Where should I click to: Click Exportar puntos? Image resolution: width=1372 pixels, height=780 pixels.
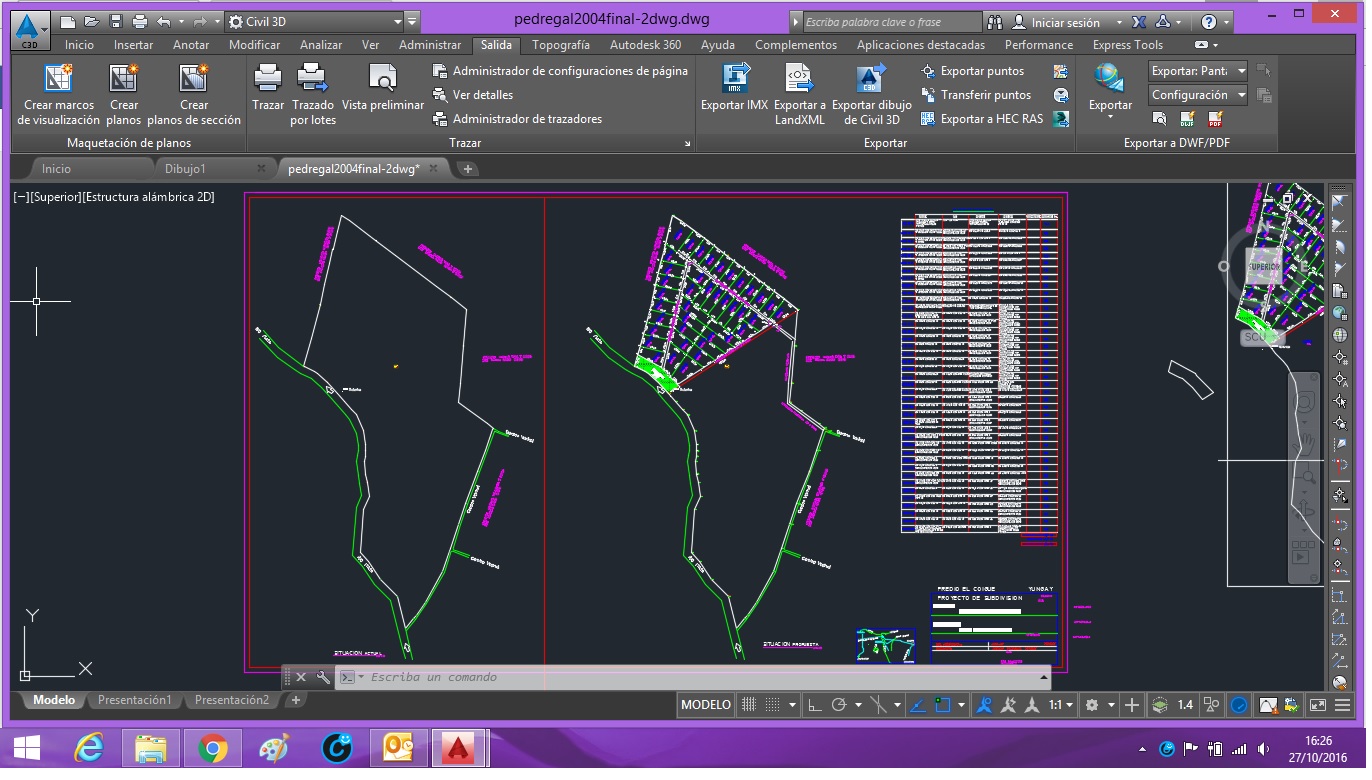pos(972,71)
